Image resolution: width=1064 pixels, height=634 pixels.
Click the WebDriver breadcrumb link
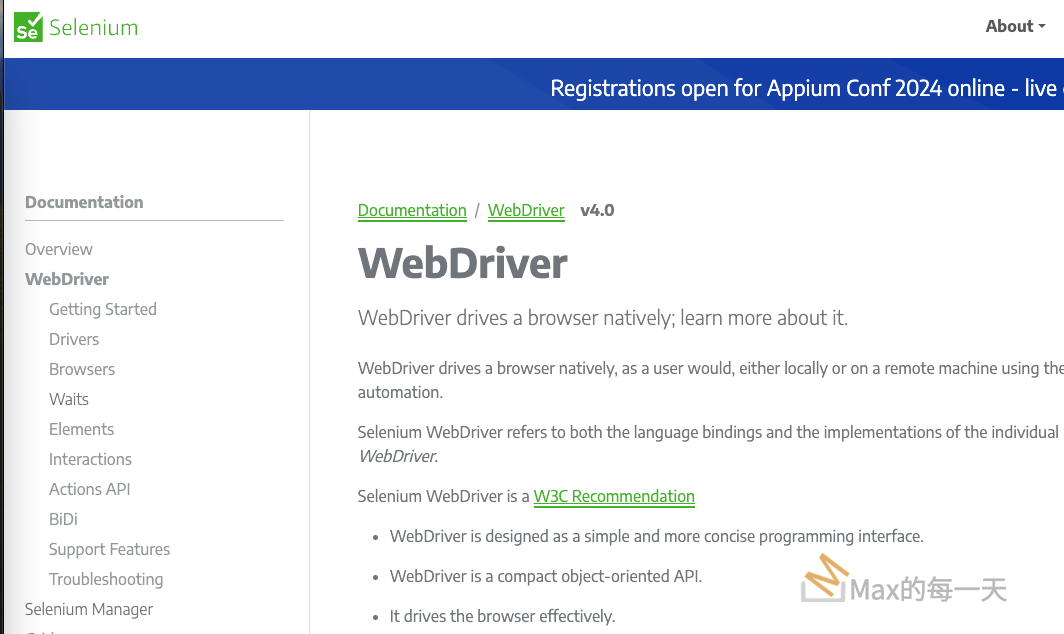click(x=526, y=210)
